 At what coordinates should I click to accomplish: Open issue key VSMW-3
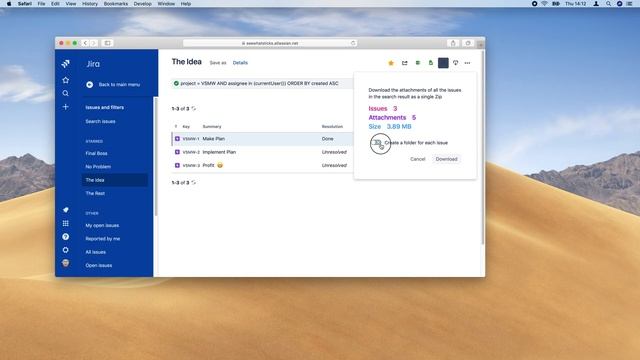191,165
